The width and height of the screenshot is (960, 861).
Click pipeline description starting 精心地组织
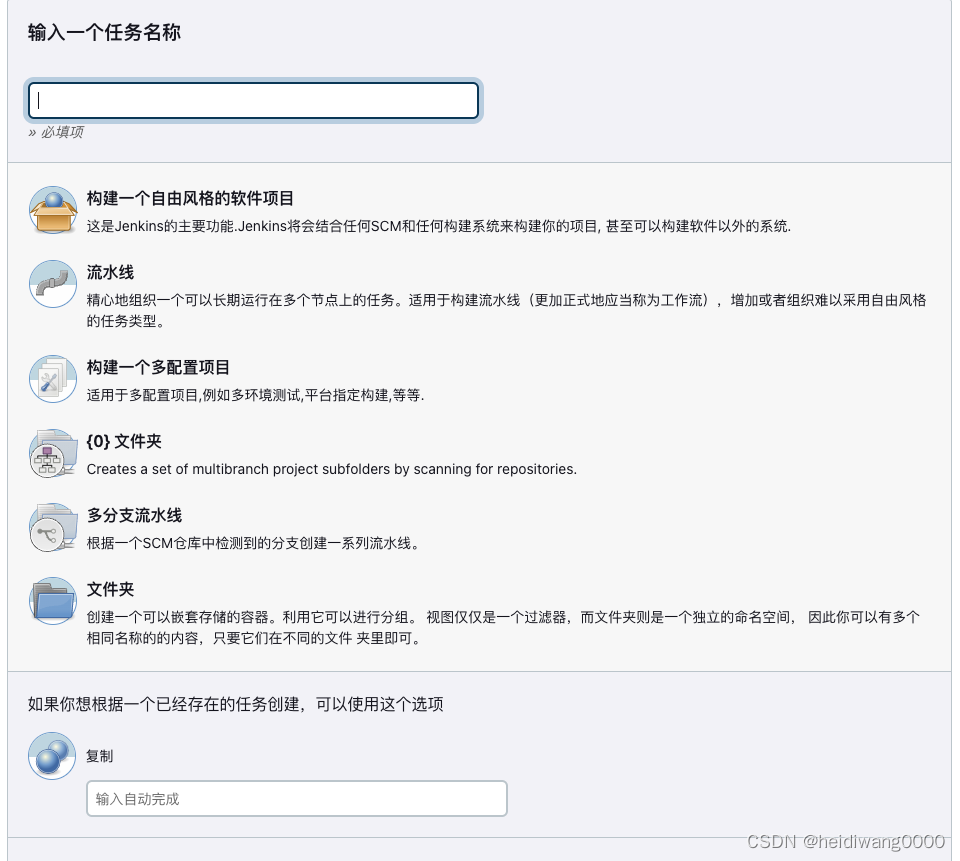click(506, 310)
